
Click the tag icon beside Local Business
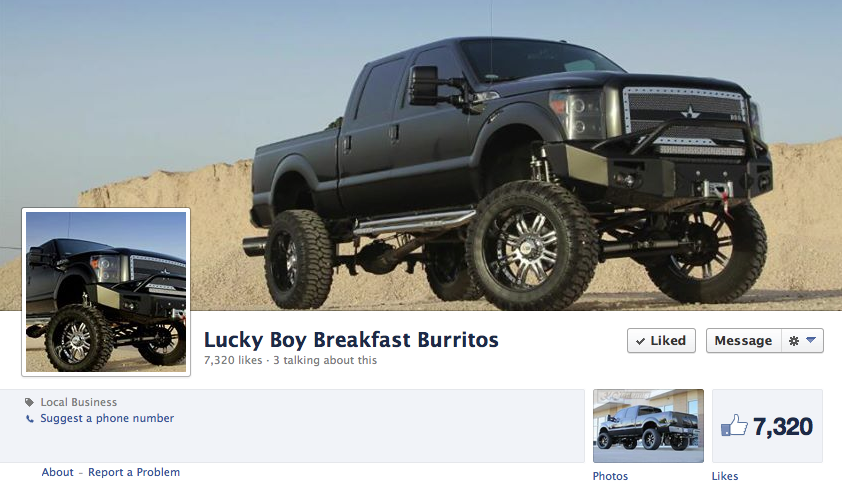click(x=30, y=402)
